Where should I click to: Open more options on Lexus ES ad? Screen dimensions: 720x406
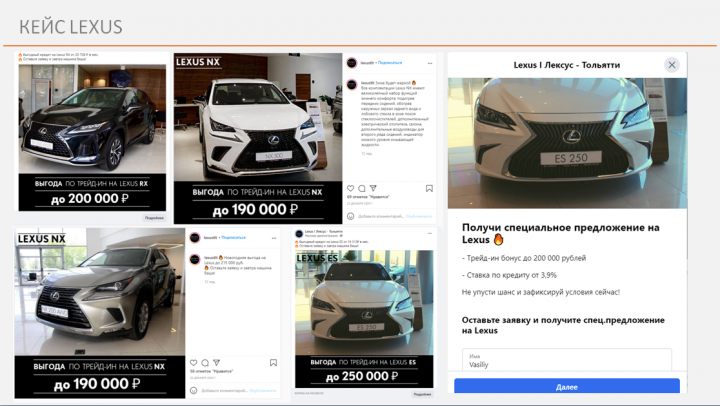(430, 233)
